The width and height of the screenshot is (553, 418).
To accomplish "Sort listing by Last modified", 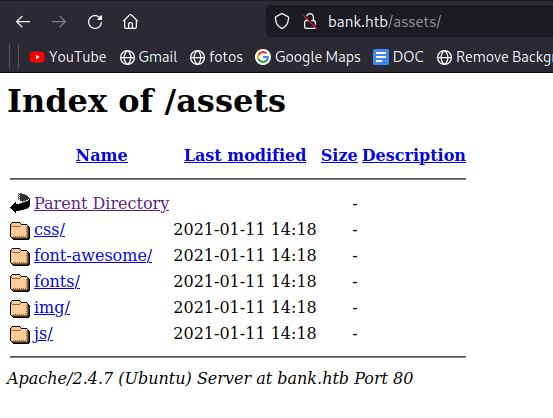I will [x=245, y=155].
